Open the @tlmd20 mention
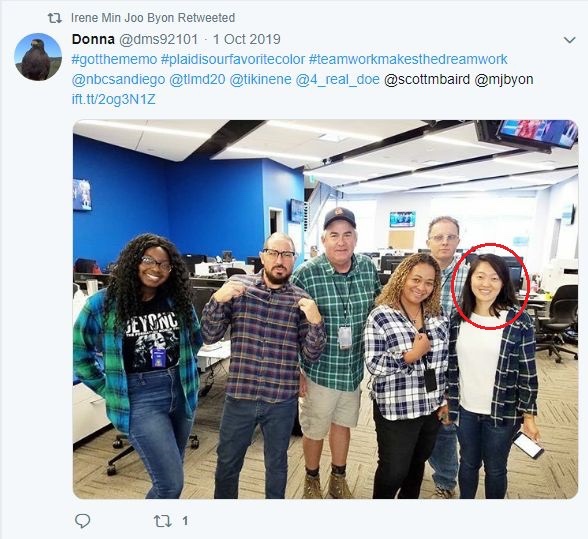This screenshot has width=588, height=539. 197,80
